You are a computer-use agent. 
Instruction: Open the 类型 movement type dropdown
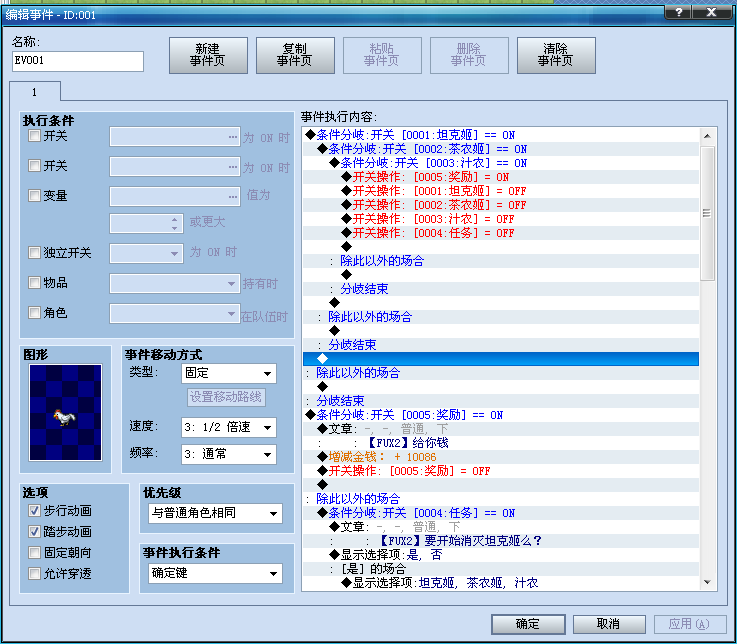(229, 374)
